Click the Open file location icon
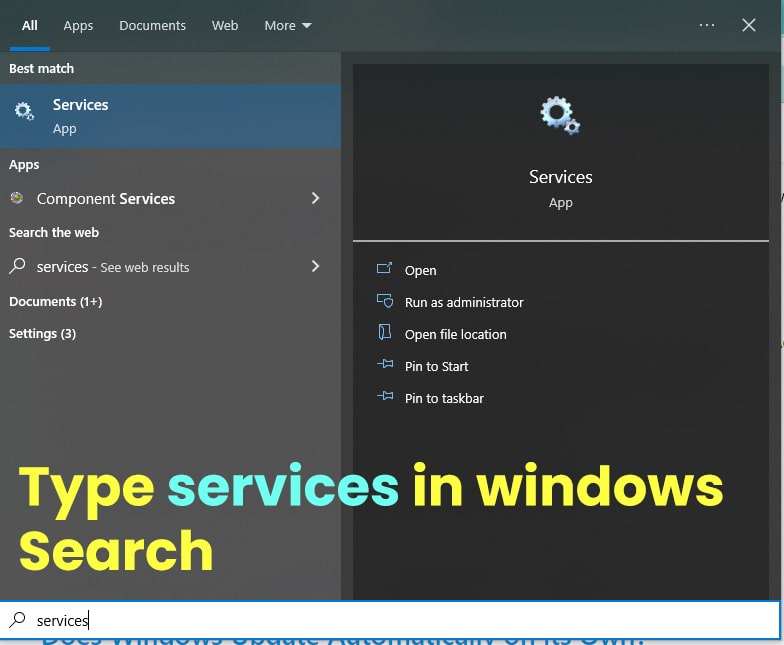Image resolution: width=784 pixels, height=645 pixels. tap(384, 333)
